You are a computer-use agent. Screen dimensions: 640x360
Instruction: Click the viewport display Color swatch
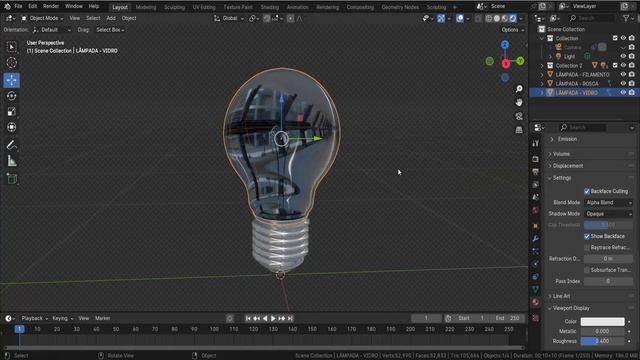[x=602, y=322]
